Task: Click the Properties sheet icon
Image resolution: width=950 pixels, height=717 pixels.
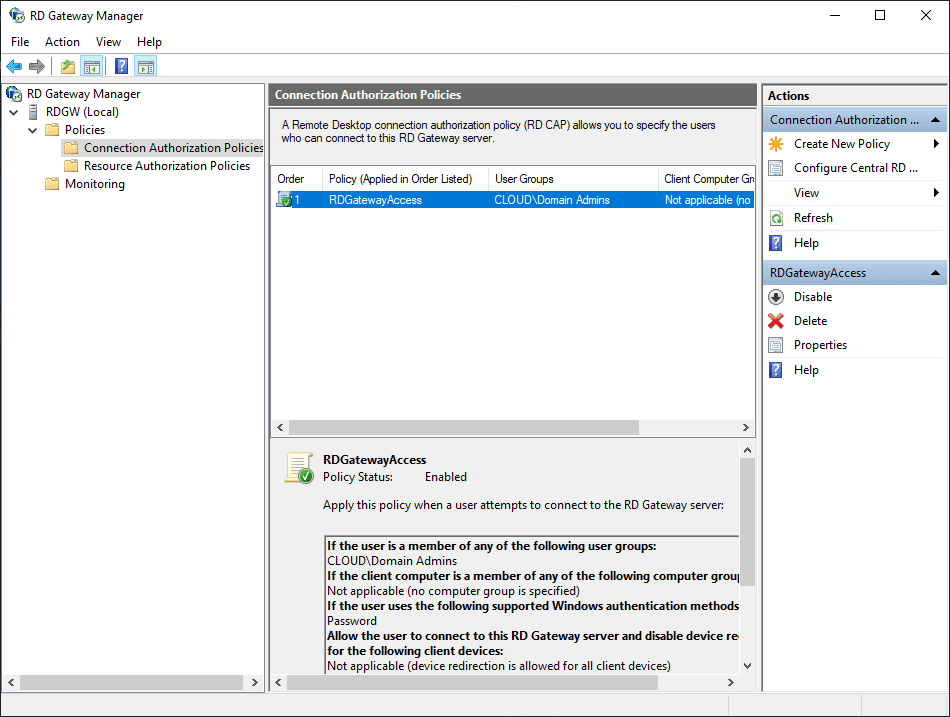Action: click(776, 345)
